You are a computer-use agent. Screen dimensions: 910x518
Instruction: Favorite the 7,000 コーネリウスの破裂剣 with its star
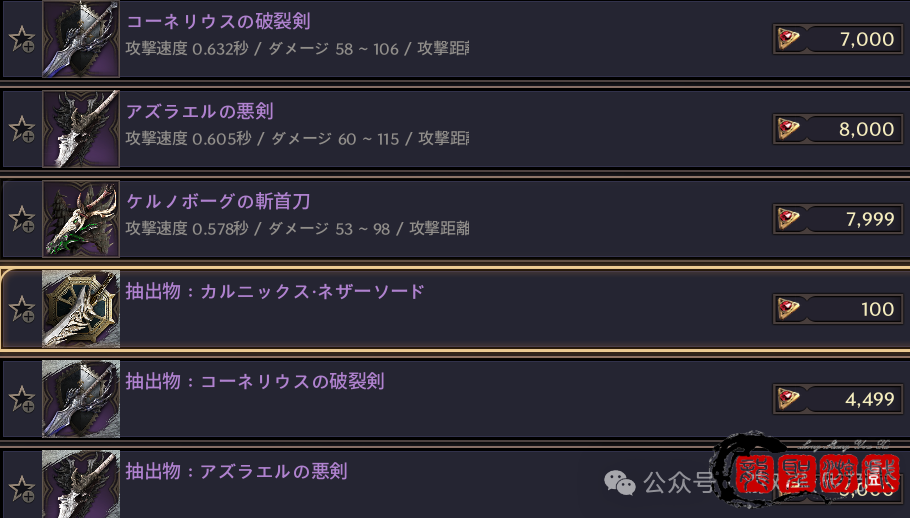(x=21, y=39)
